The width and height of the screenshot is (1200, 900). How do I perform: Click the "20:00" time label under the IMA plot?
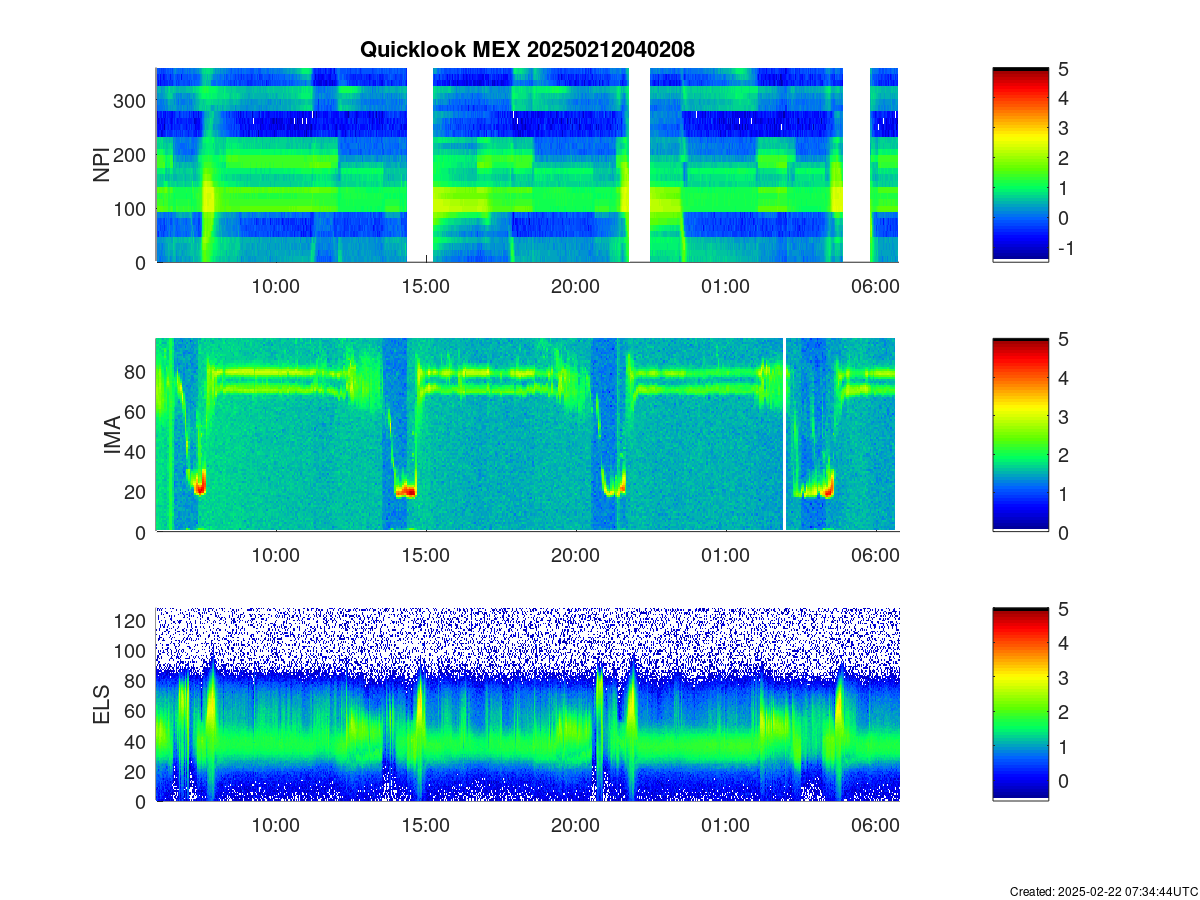[576, 556]
